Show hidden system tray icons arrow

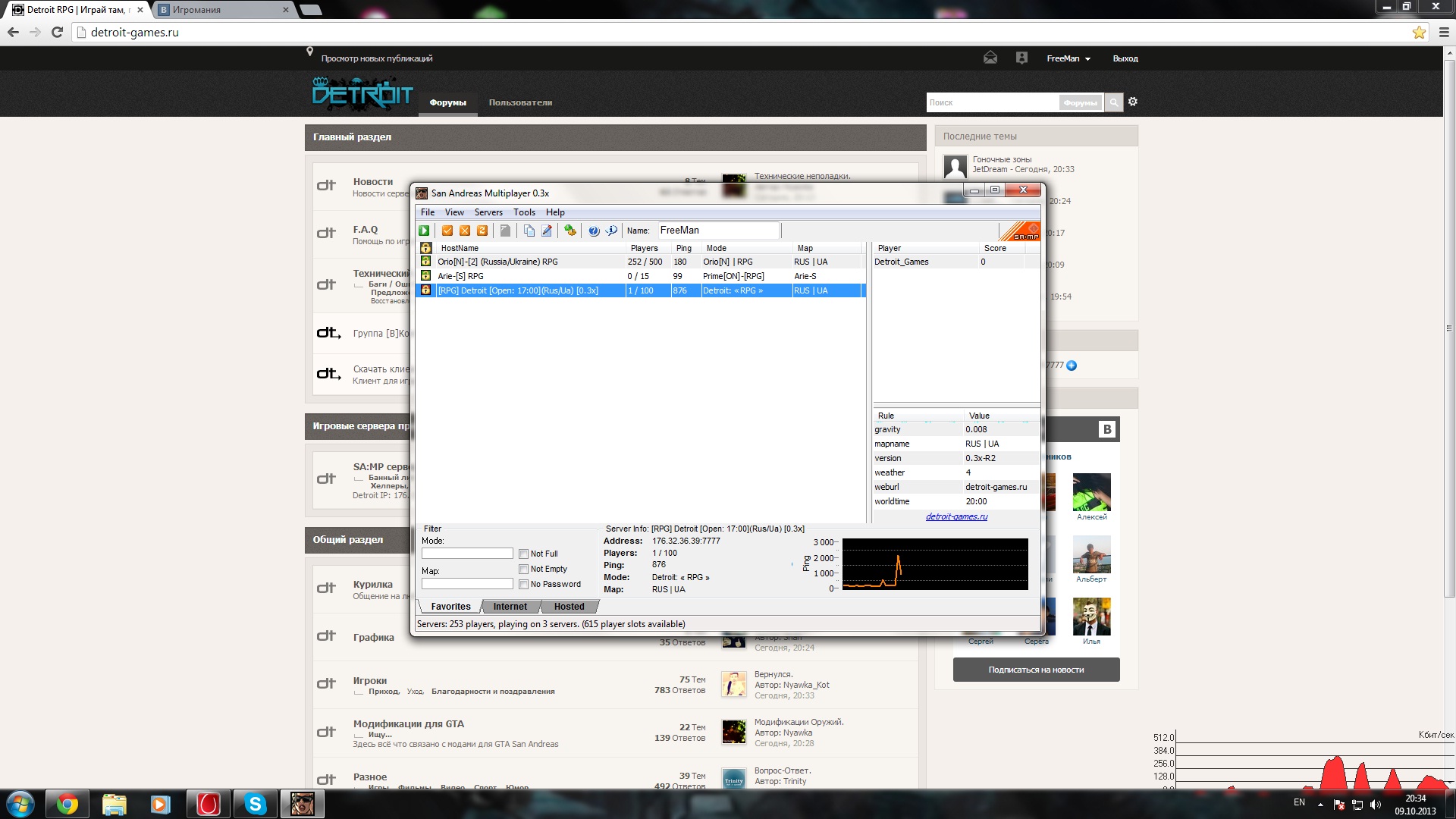[1320, 805]
